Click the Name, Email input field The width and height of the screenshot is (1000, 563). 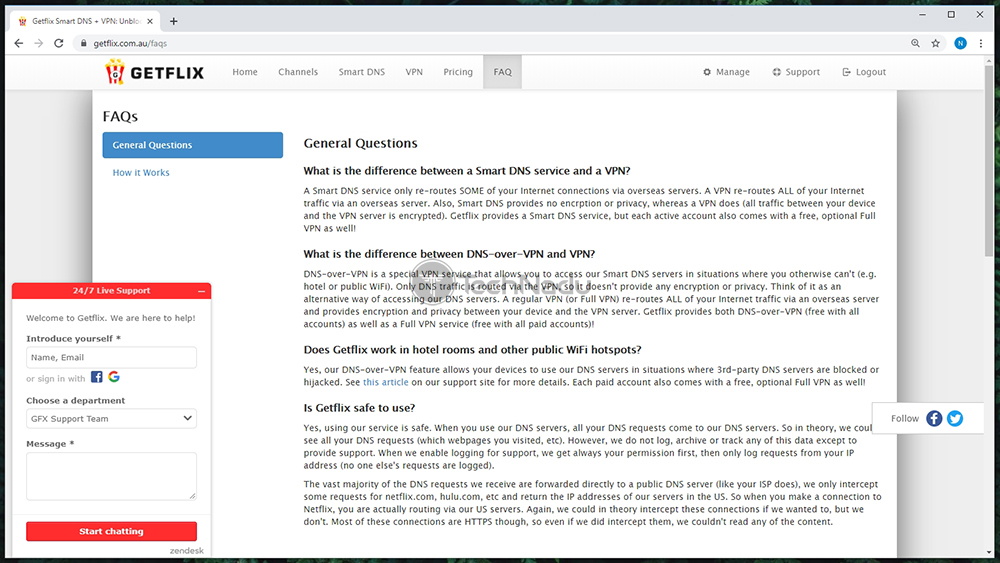[111, 357]
